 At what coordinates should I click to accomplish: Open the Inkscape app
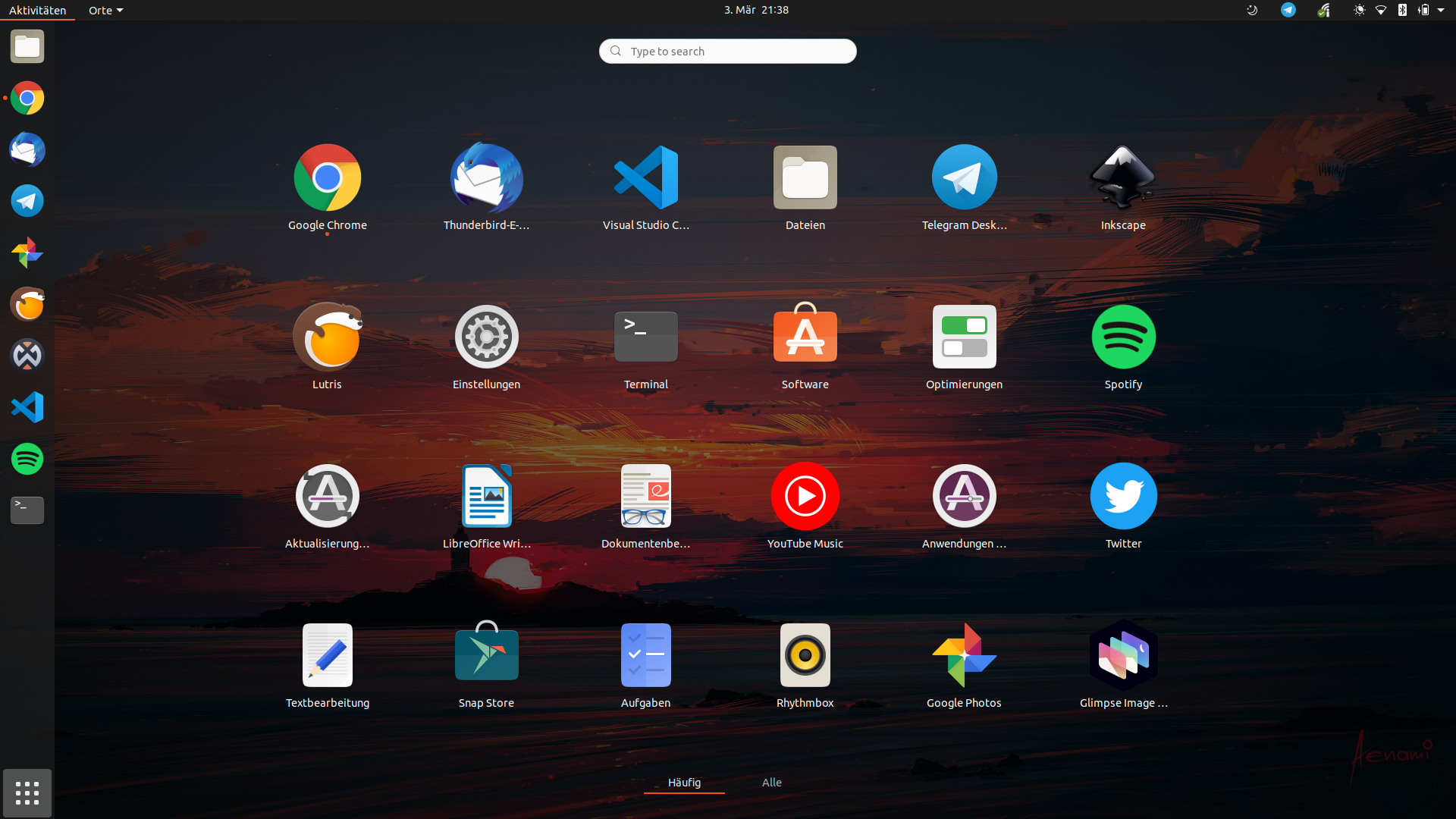(x=1123, y=177)
